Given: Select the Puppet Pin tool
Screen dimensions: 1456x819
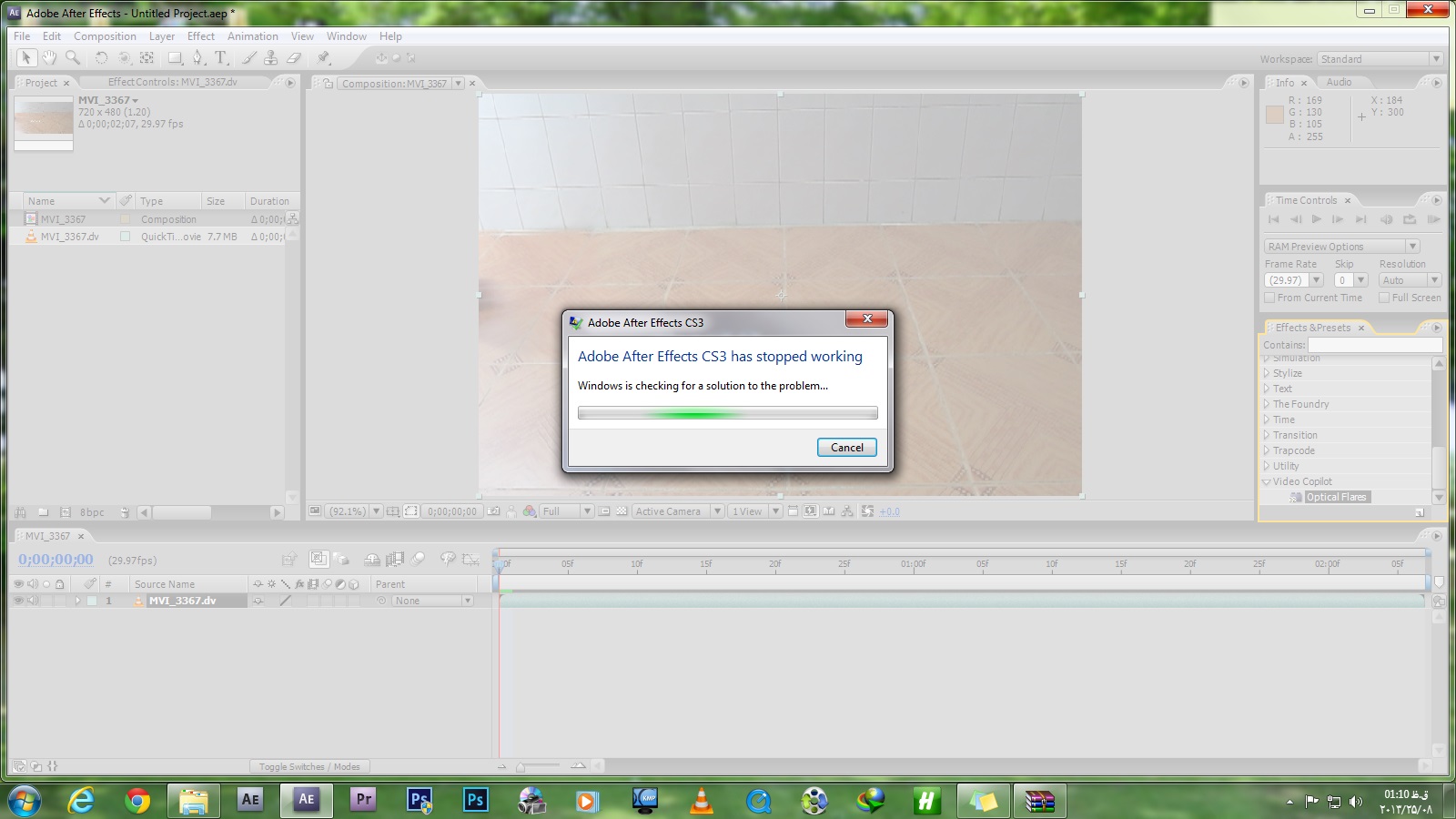Looking at the screenshot, I should coord(324,57).
